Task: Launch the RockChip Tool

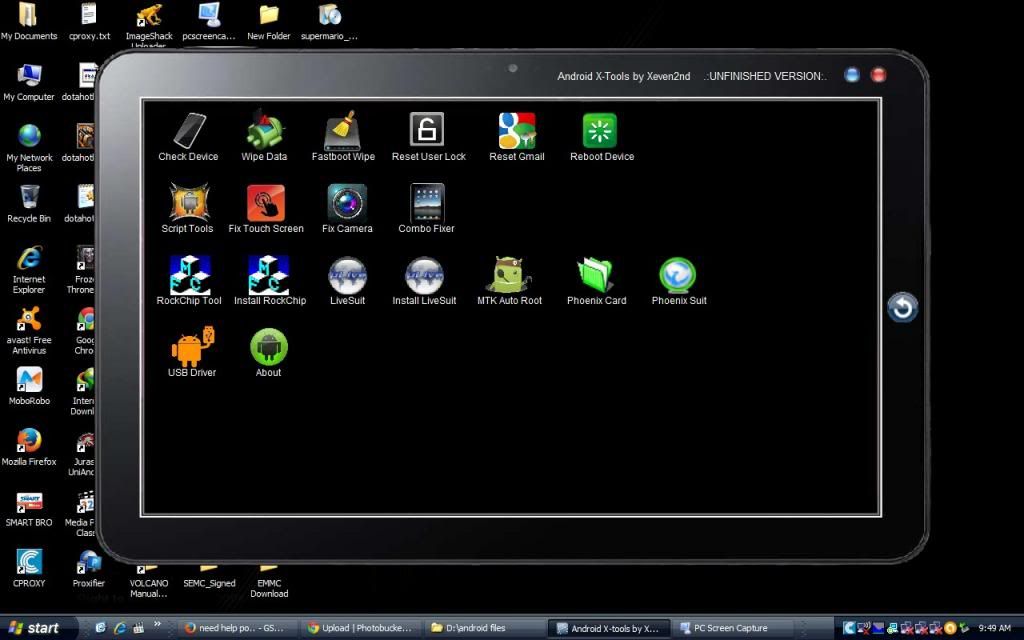Action: click(189, 276)
